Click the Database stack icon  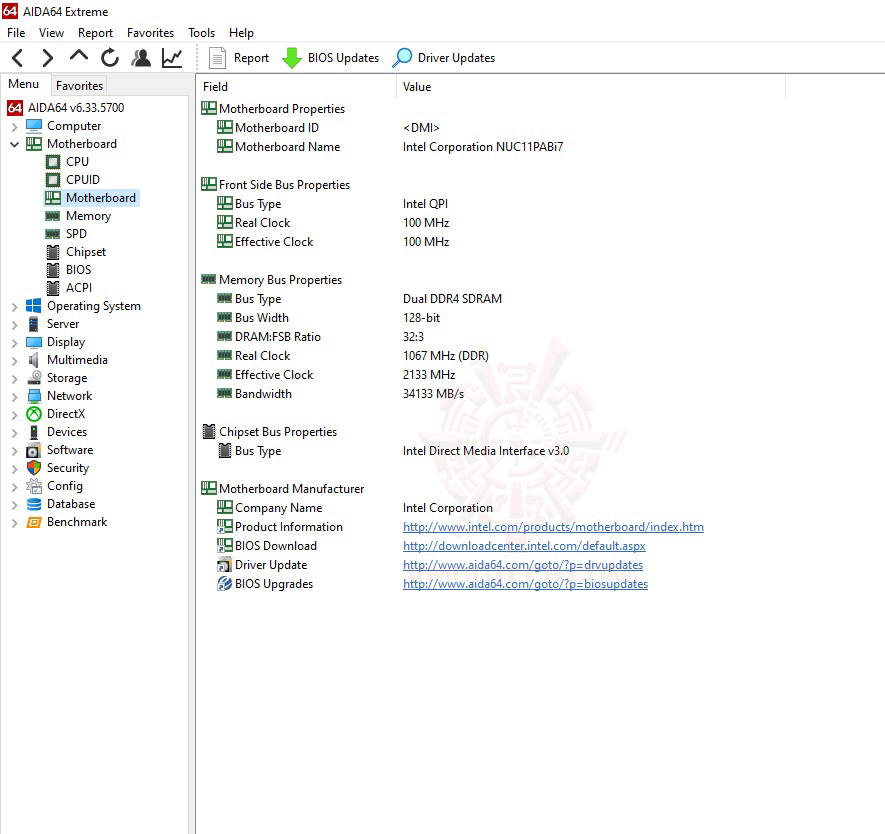coord(34,504)
